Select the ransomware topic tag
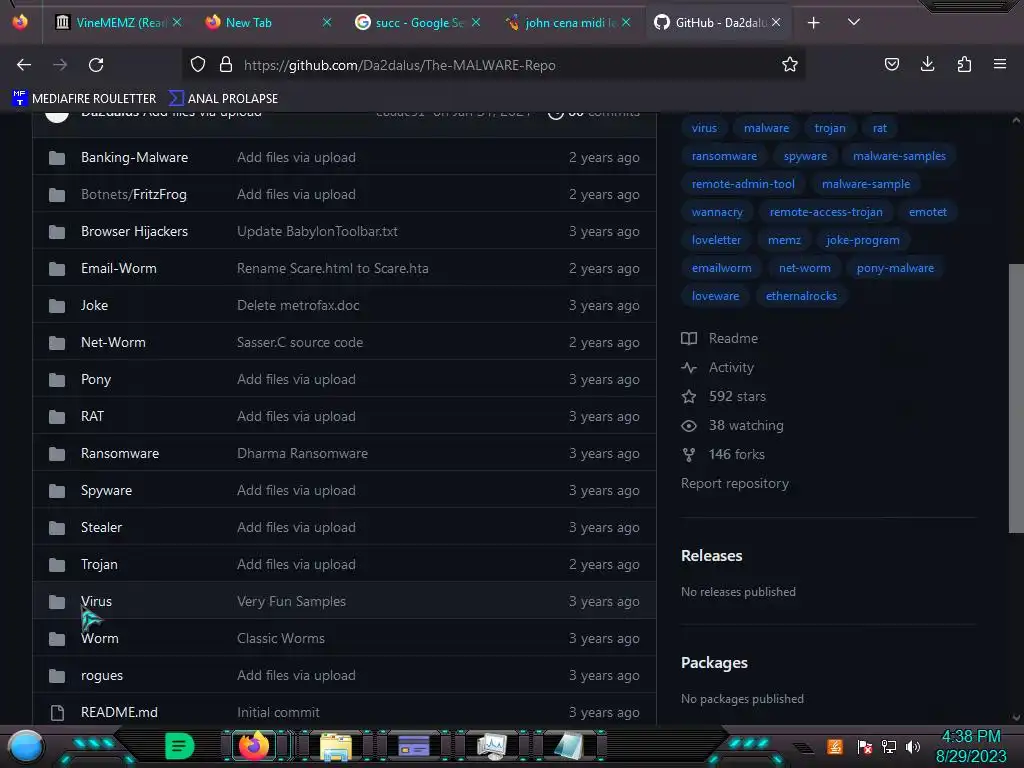Screen dimensions: 1024x768 click(x=724, y=156)
